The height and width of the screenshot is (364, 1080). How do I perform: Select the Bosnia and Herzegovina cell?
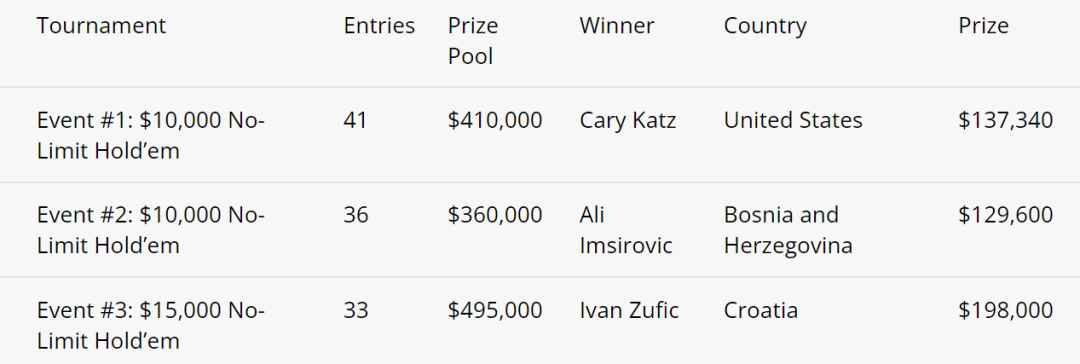click(x=788, y=230)
